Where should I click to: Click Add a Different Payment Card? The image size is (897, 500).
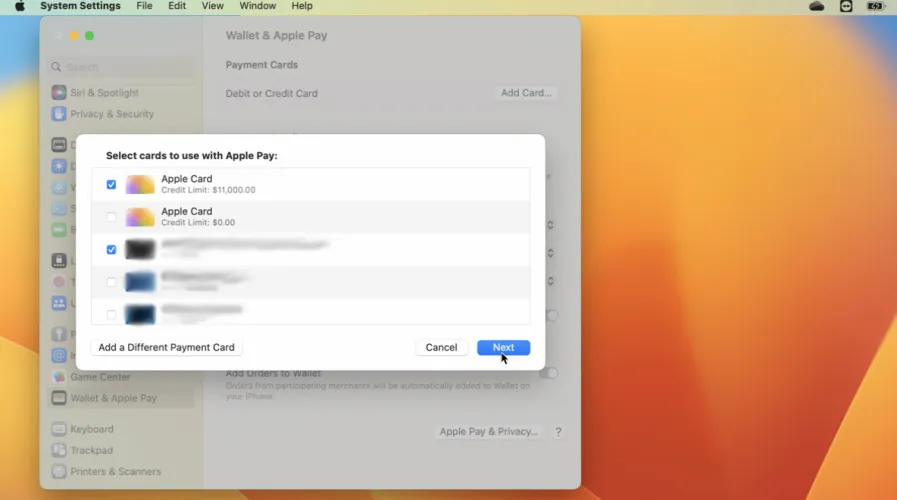(166, 348)
